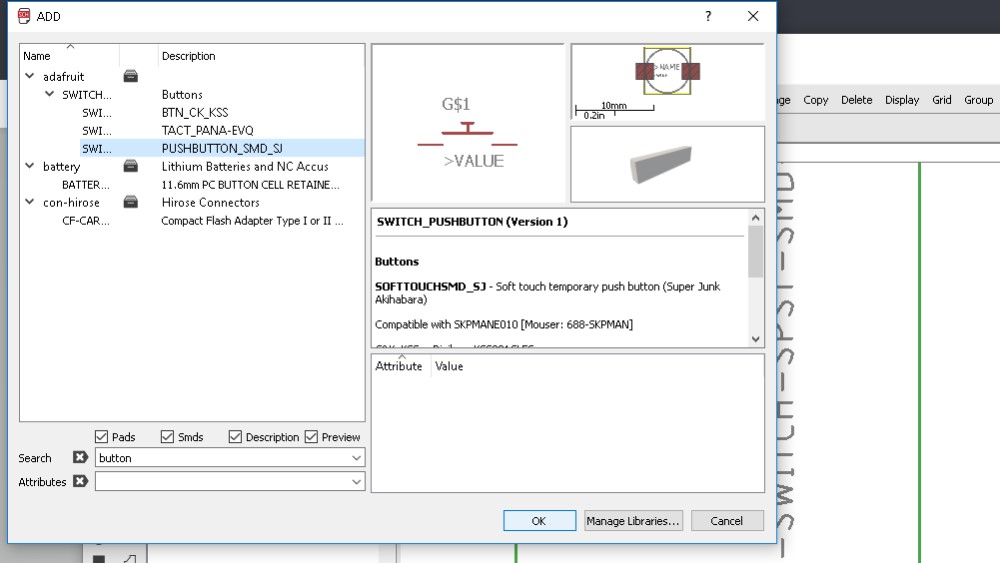Viewport: 1000px width, 563px height.
Task: Open Manage Libraries...
Action: [x=633, y=521]
